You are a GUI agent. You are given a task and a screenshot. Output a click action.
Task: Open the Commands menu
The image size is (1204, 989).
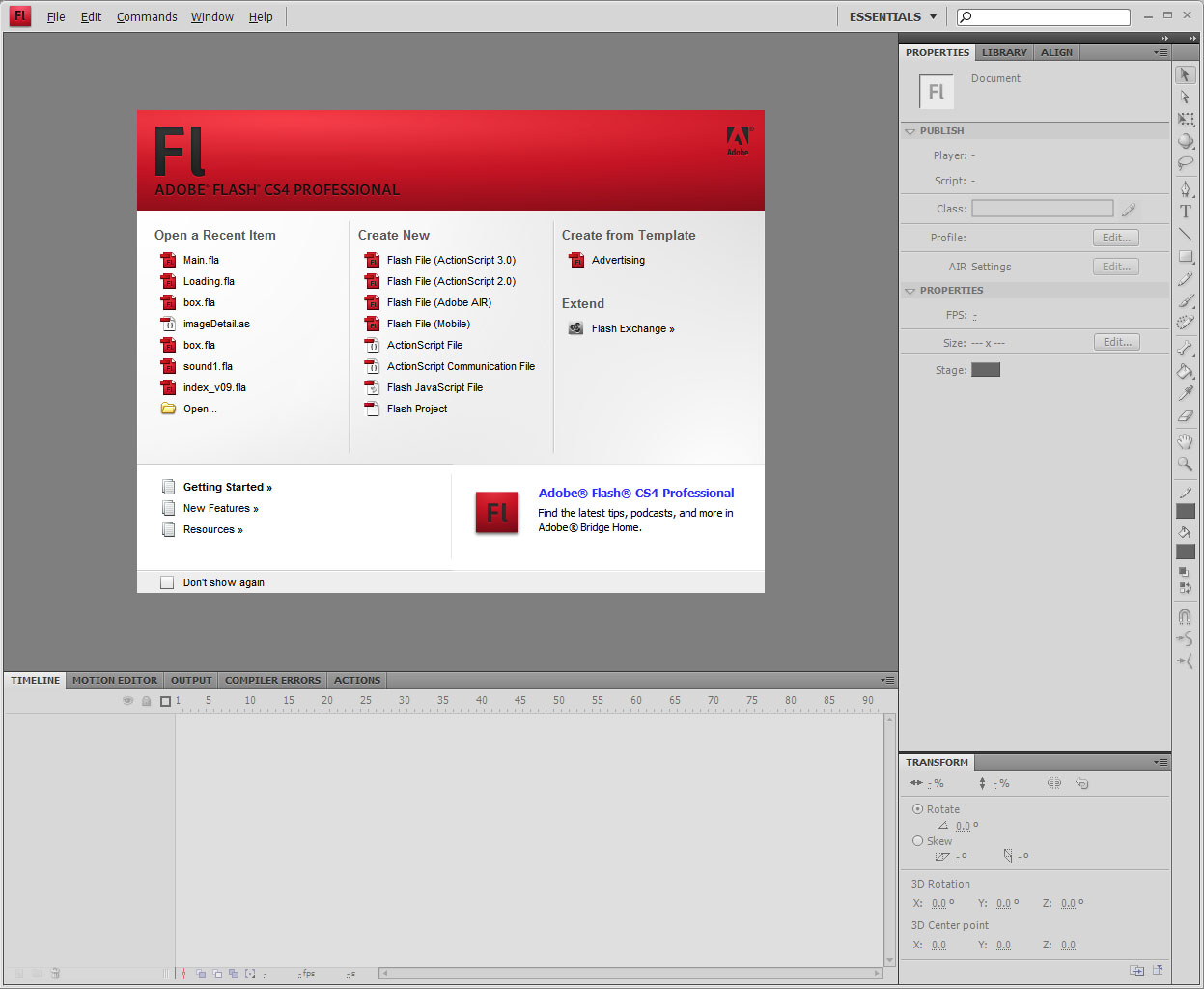pyautogui.click(x=147, y=16)
